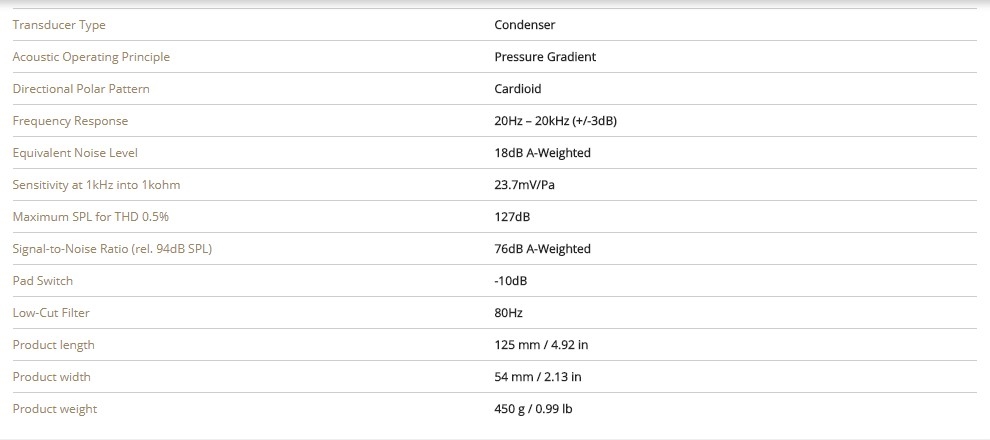Click the Sensitivity at 1kHz label
This screenshot has height=440, width=990.
96,185
